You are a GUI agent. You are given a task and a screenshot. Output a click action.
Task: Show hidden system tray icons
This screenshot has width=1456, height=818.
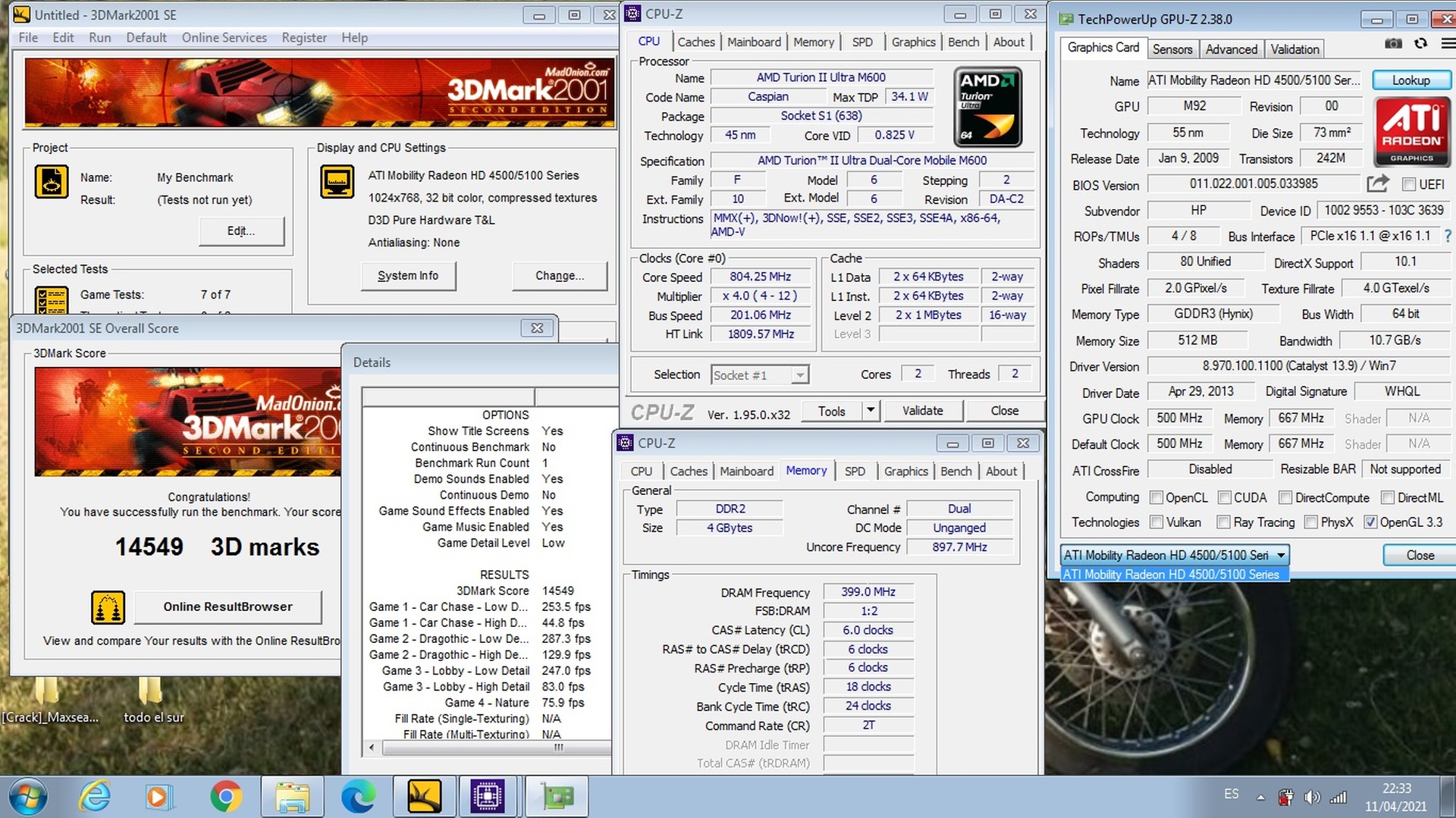pos(1260,798)
